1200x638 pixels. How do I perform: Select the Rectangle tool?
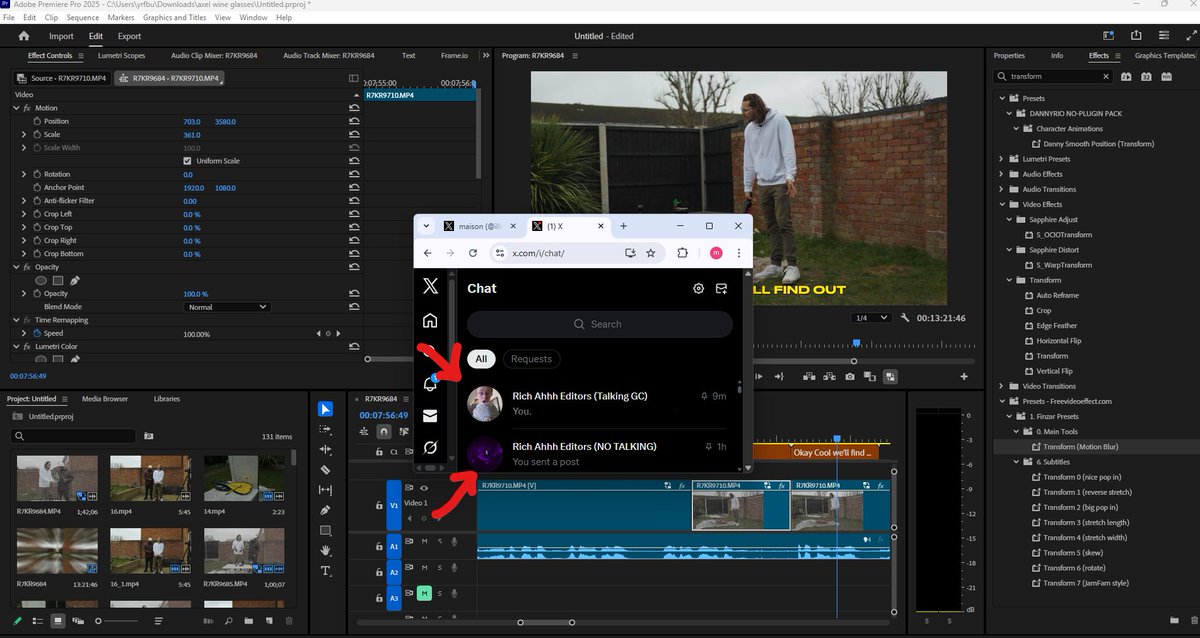click(325, 531)
